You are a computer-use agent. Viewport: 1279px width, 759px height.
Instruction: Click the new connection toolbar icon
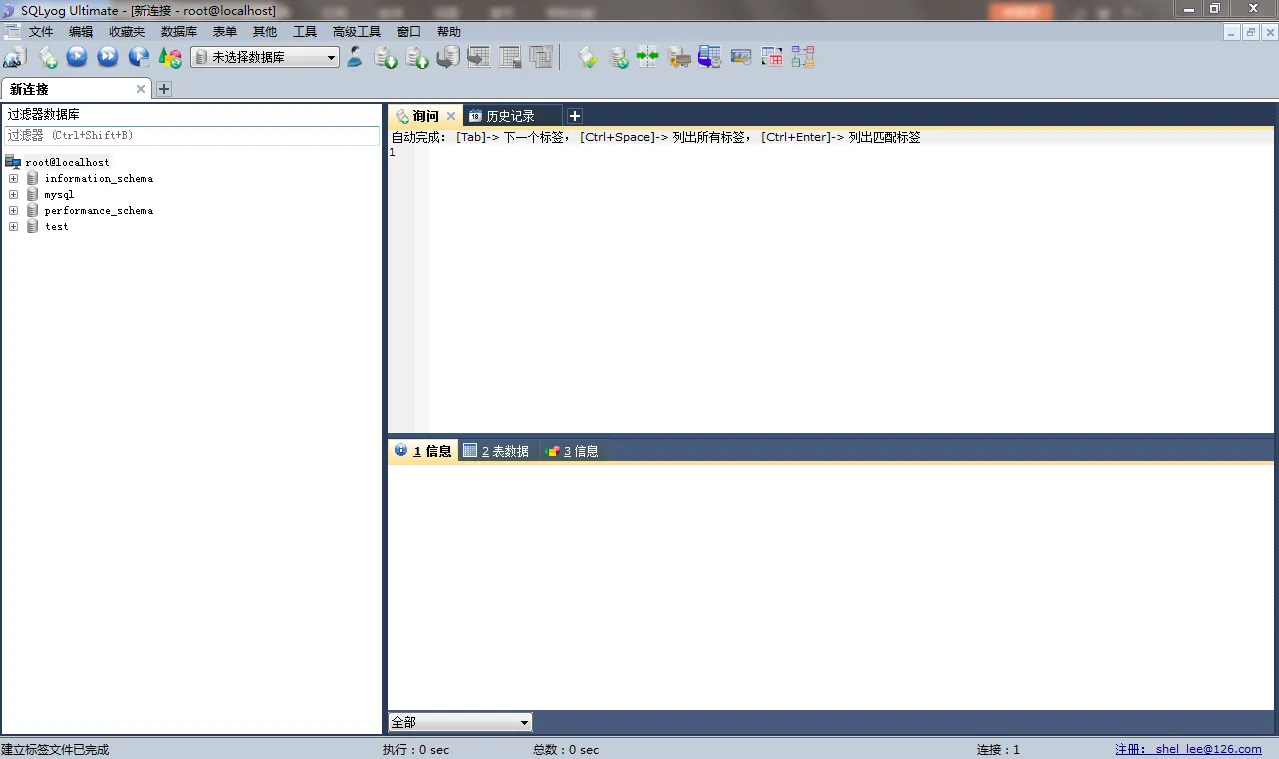tap(15, 57)
